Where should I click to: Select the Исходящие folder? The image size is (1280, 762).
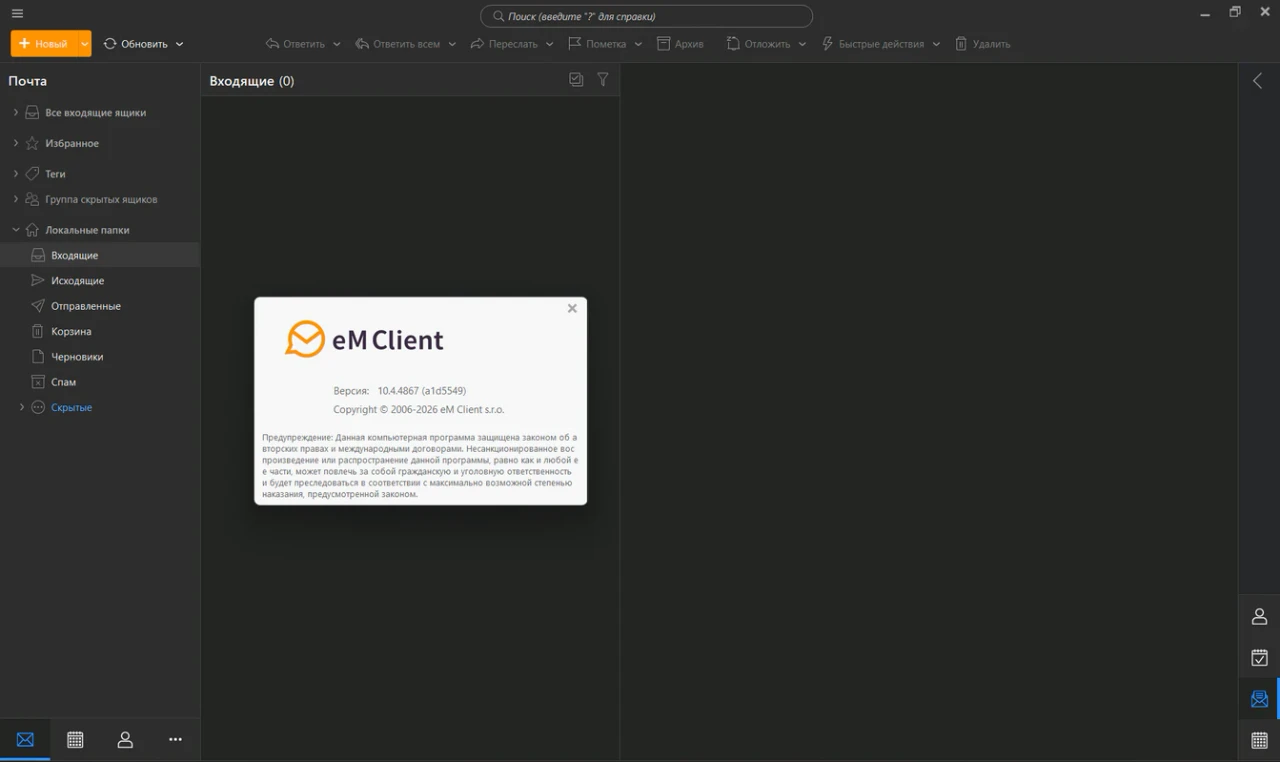click(x=100, y=281)
